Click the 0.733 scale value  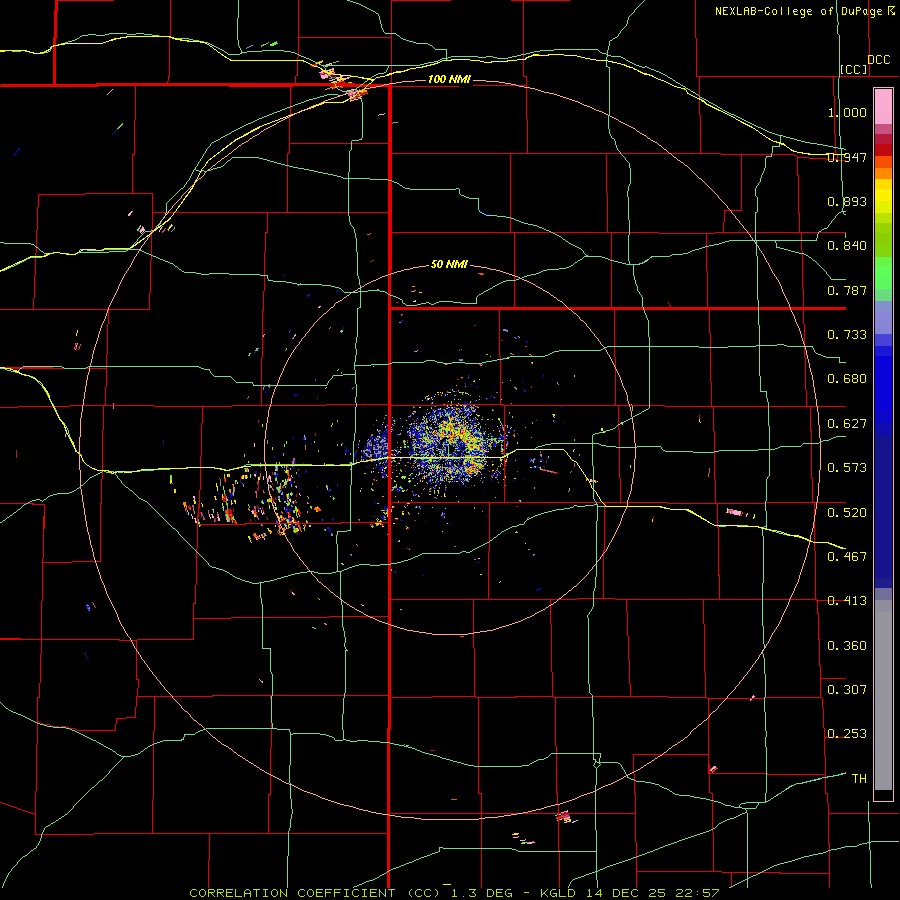(847, 335)
